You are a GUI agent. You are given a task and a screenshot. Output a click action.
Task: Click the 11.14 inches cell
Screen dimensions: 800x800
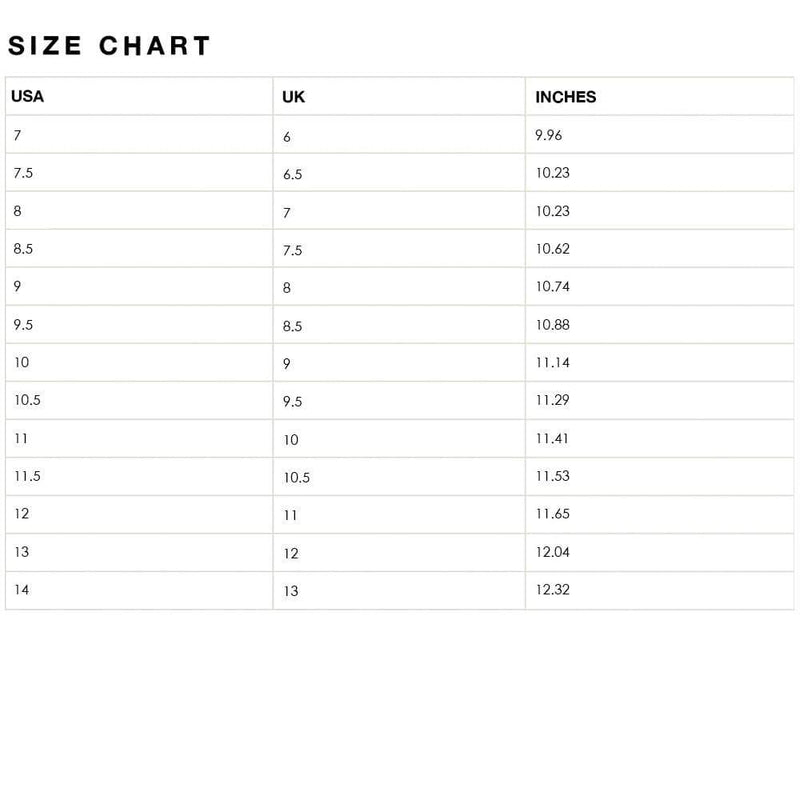pyautogui.click(x=553, y=363)
